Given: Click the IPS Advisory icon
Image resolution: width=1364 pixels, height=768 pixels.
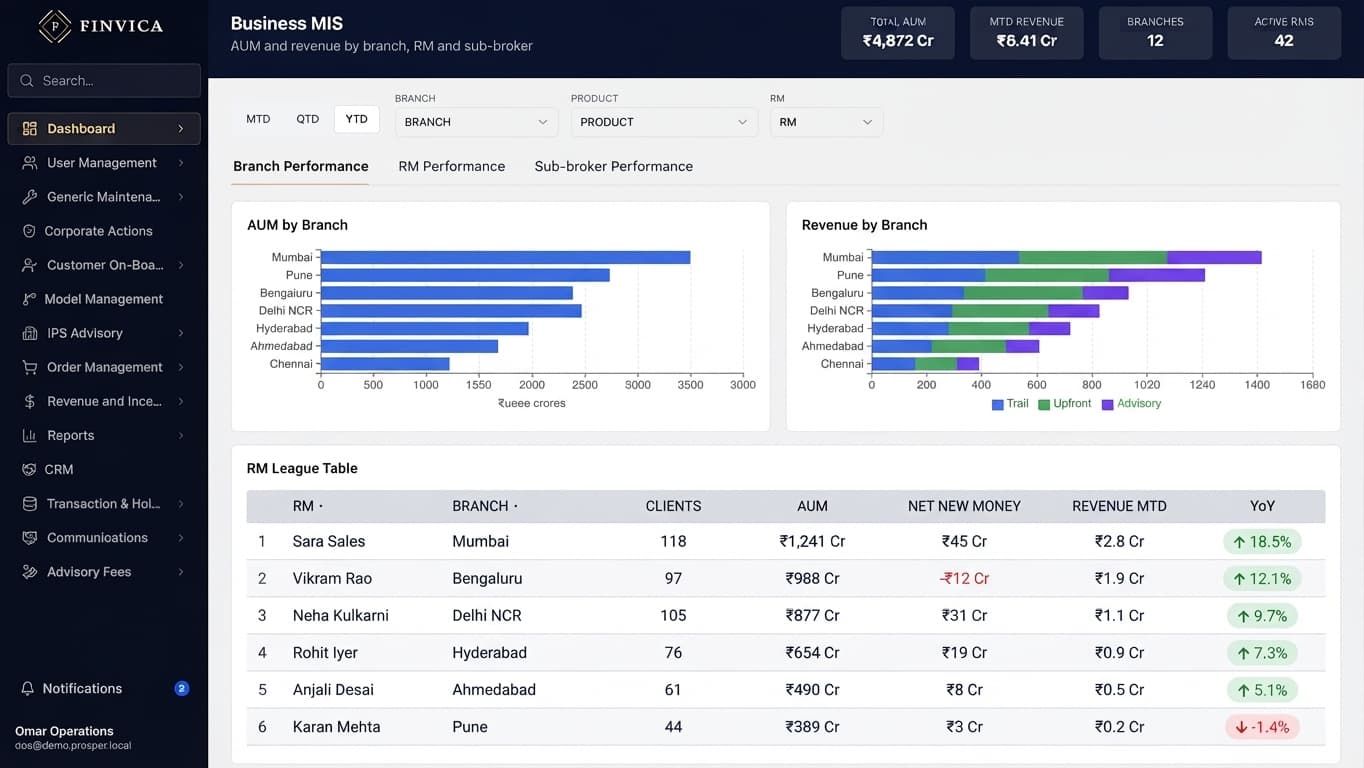Looking at the screenshot, I should 29,333.
